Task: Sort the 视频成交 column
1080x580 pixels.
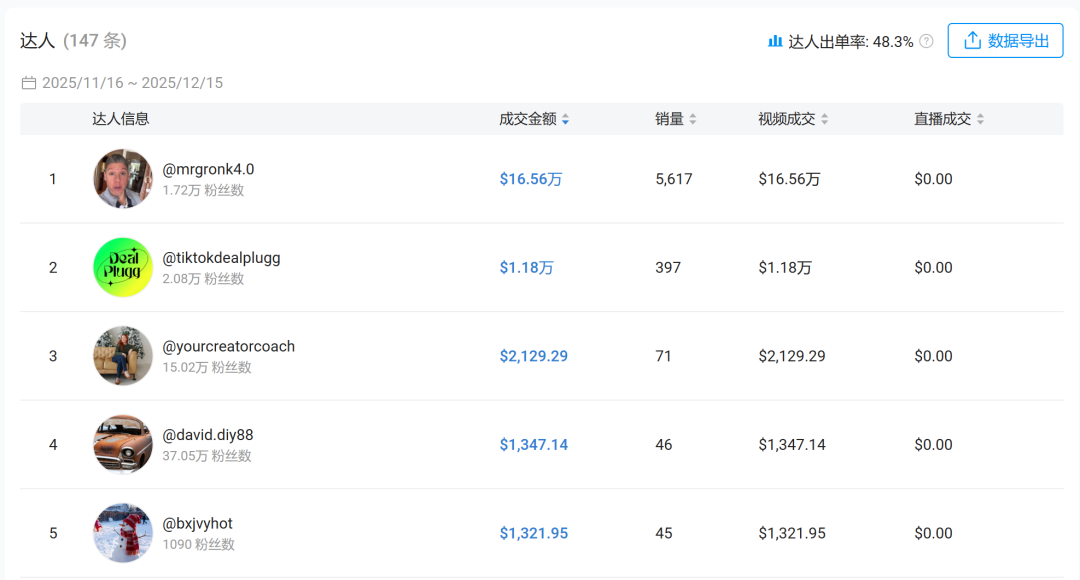Action: tap(823, 118)
